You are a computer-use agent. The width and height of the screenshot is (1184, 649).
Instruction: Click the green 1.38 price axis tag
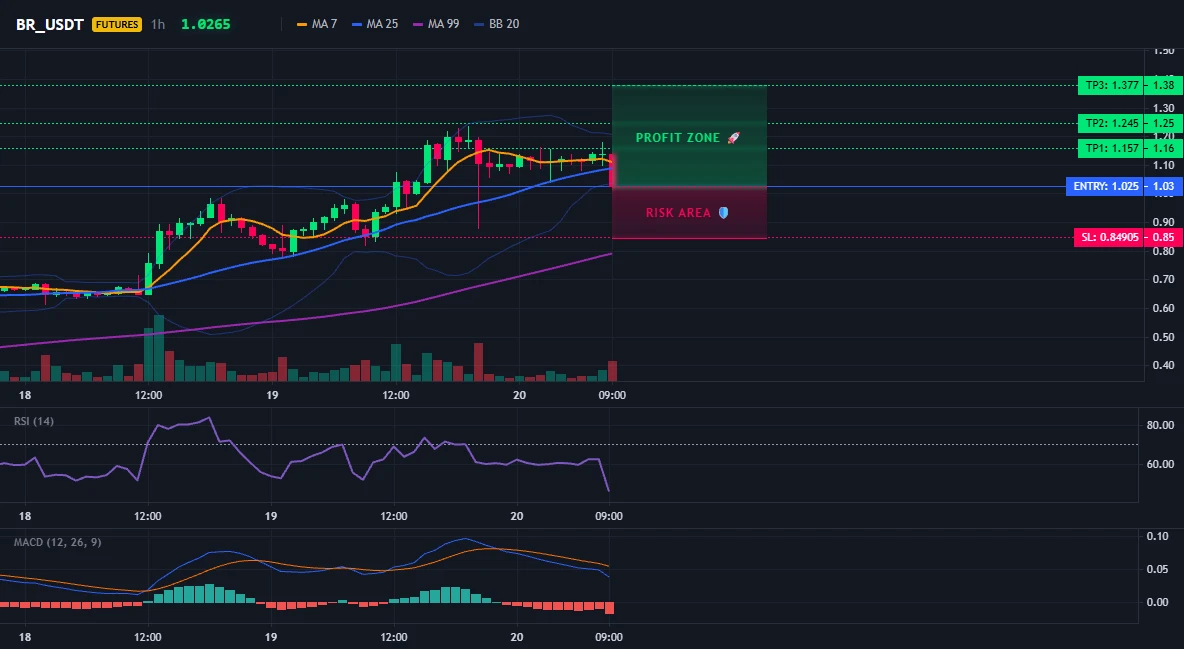coord(1164,85)
